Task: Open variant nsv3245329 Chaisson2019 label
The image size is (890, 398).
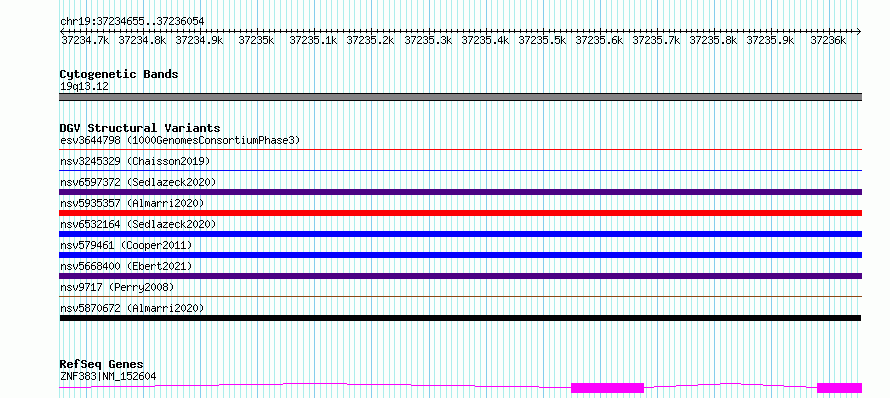Action: [x=135, y=161]
